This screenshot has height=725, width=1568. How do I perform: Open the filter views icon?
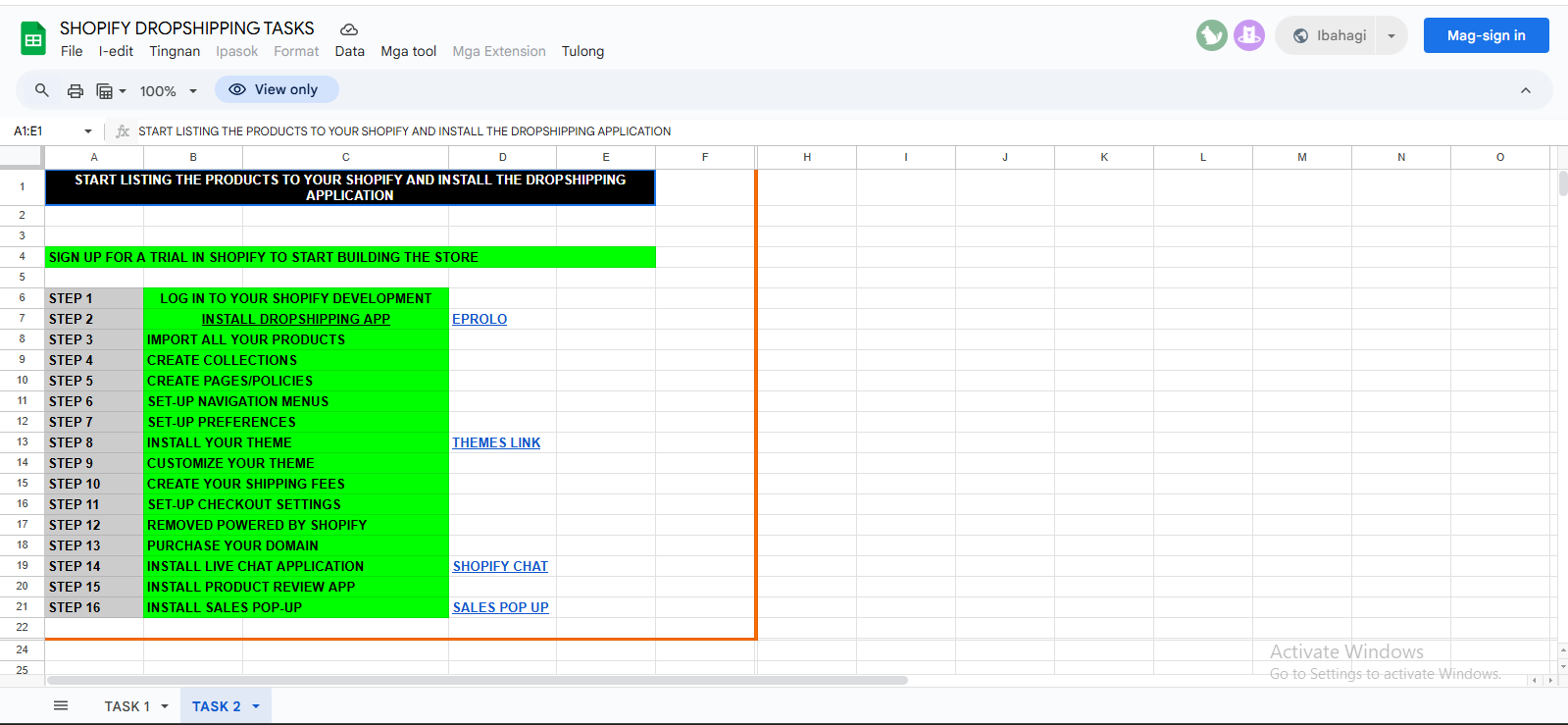[105, 91]
